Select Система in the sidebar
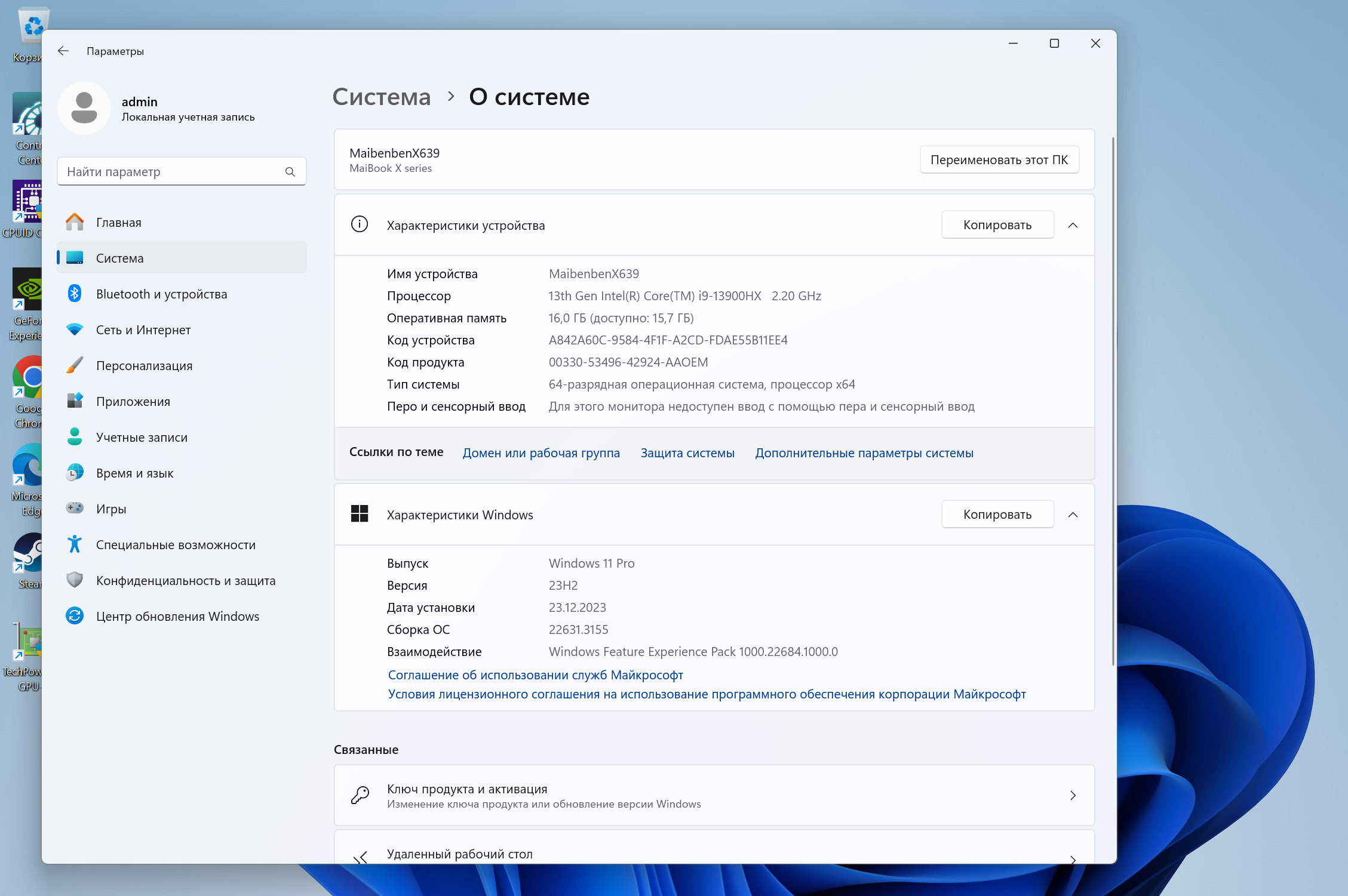Viewport: 1348px width, 896px height. [x=182, y=258]
